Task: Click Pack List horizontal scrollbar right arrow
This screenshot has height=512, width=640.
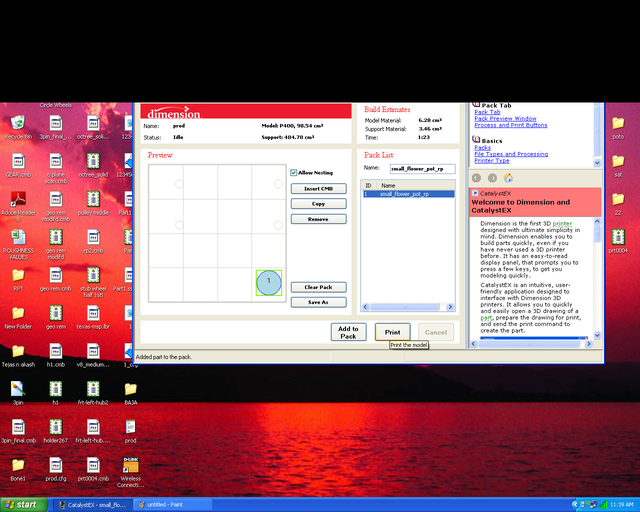Action: 450,307
